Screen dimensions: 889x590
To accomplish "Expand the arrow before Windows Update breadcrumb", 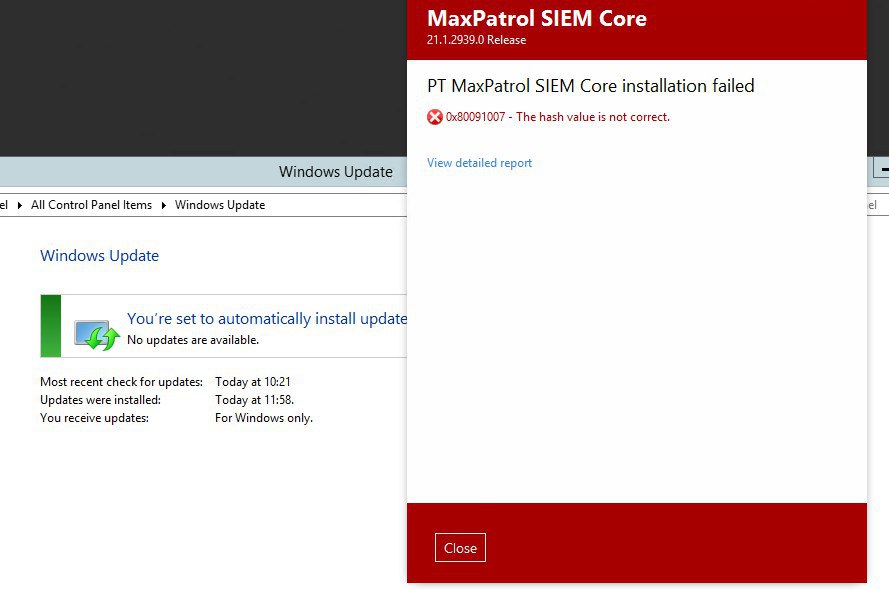I will point(164,205).
